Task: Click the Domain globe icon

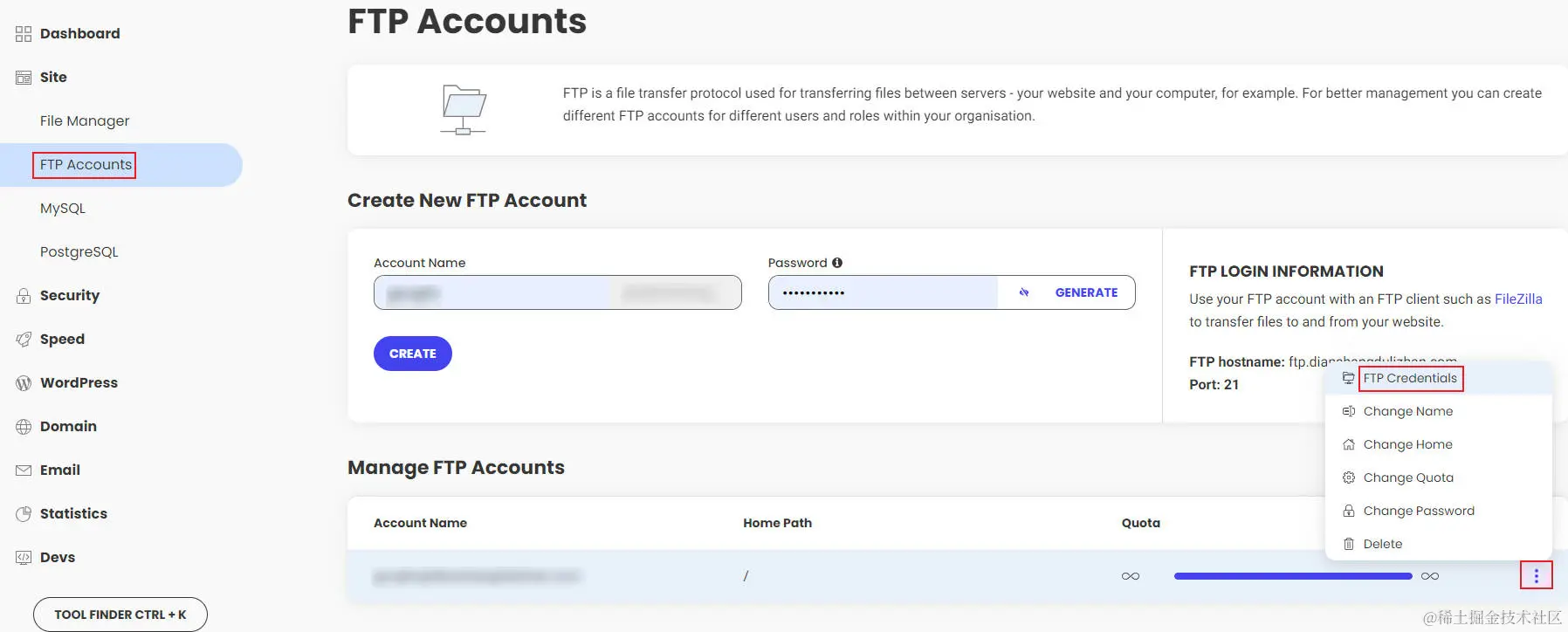Action: 24,427
